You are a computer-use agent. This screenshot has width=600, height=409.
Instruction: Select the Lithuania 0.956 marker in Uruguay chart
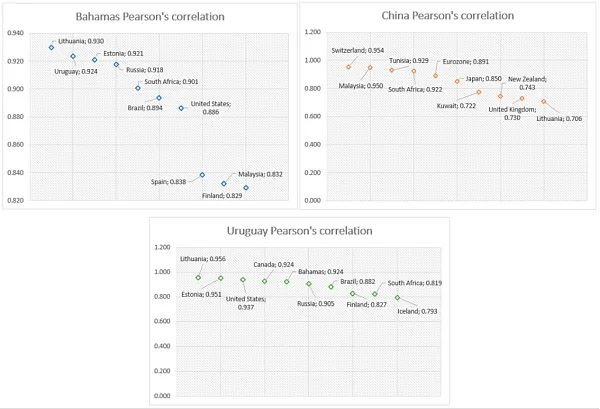pyautogui.click(x=198, y=277)
